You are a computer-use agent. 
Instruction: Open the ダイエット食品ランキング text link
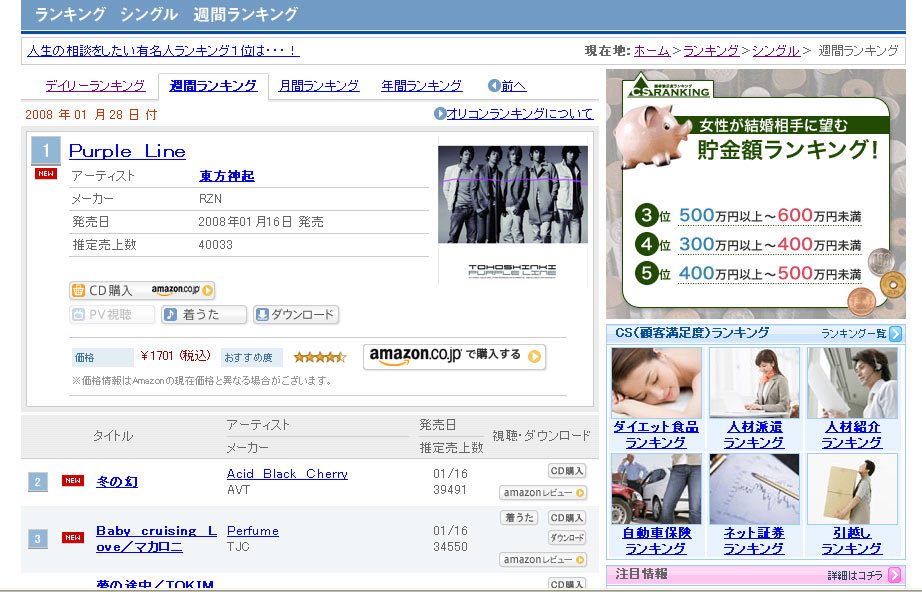pyautogui.click(x=656, y=434)
